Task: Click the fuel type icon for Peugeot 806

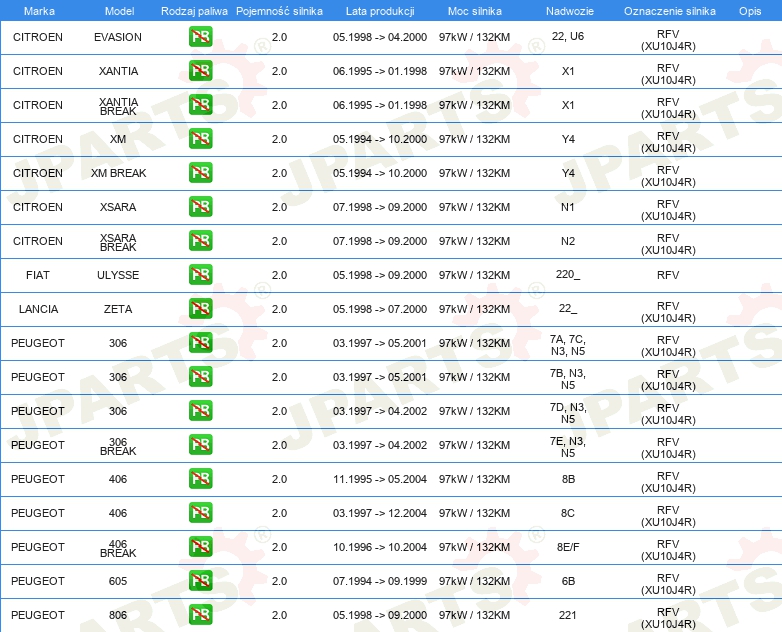Action: (x=200, y=614)
